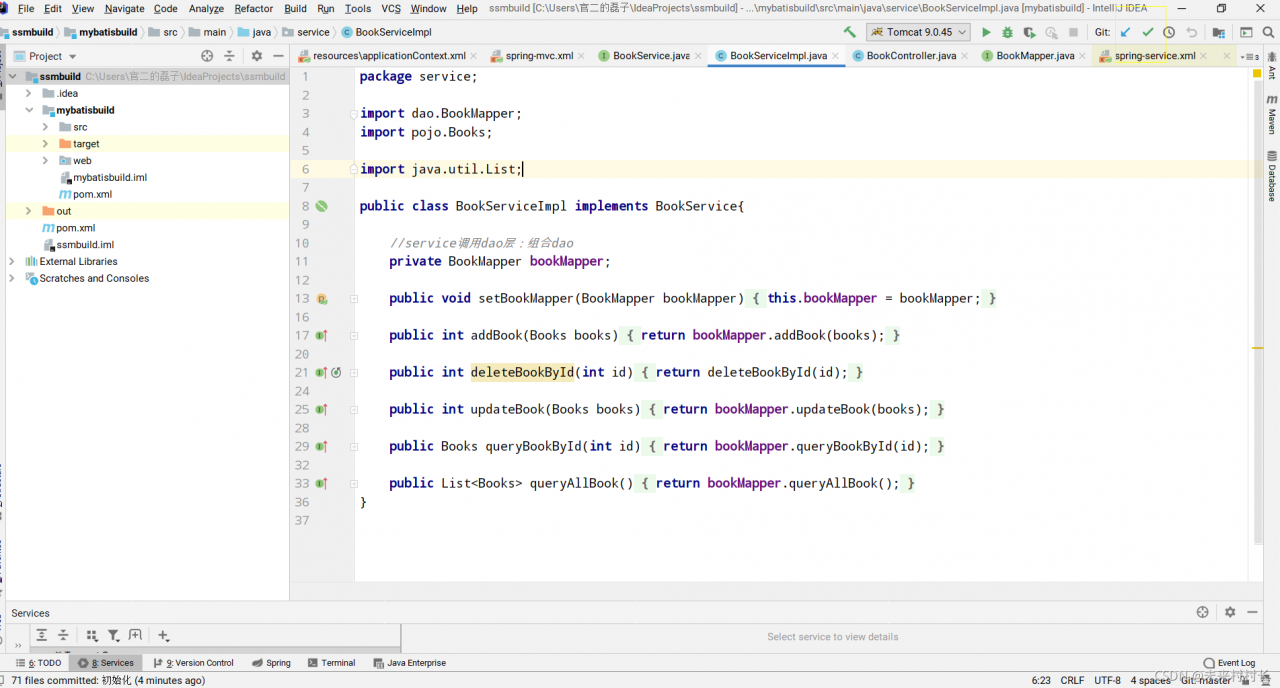Click Collapse All icon in Services toolbar
1280x688 pixels.
[x=62, y=635]
